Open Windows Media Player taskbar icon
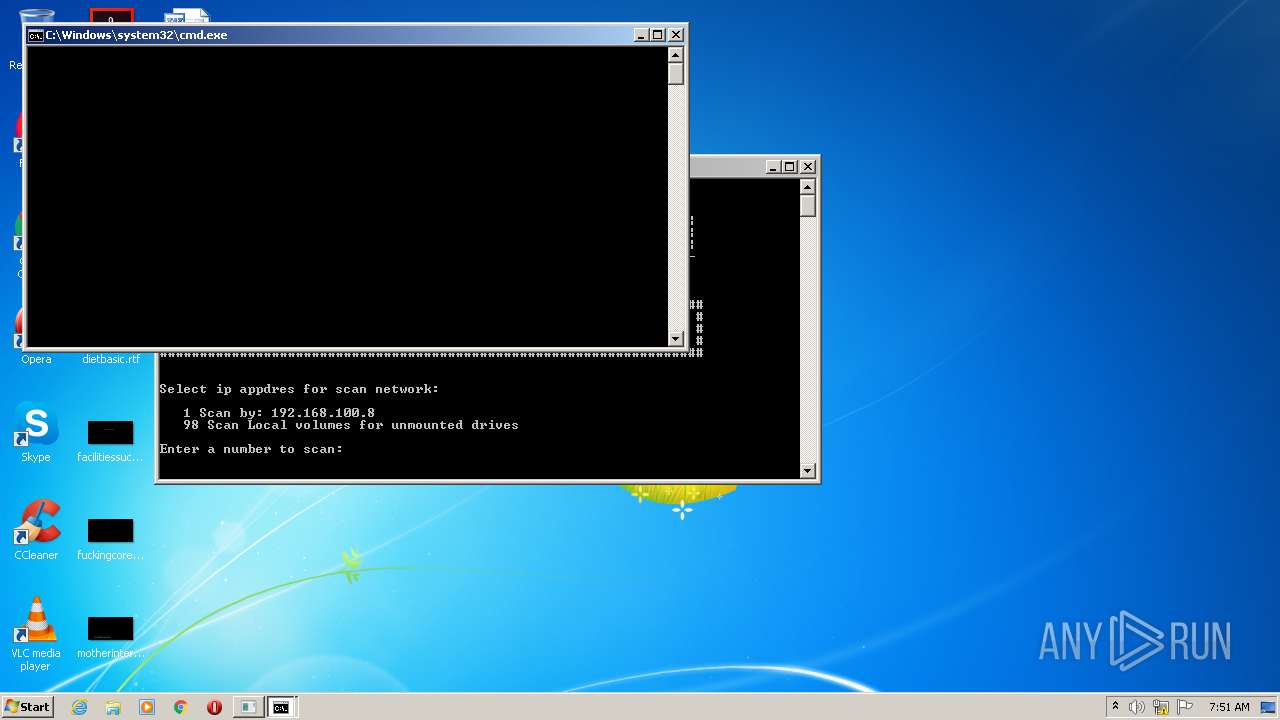The image size is (1280, 720). click(147, 707)
